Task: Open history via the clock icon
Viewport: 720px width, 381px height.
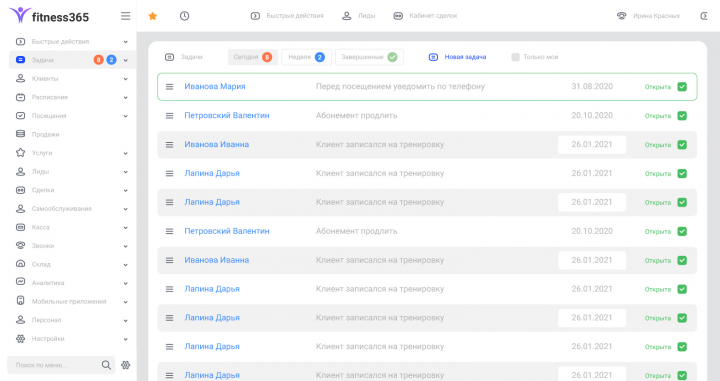Action: point(184,16)
